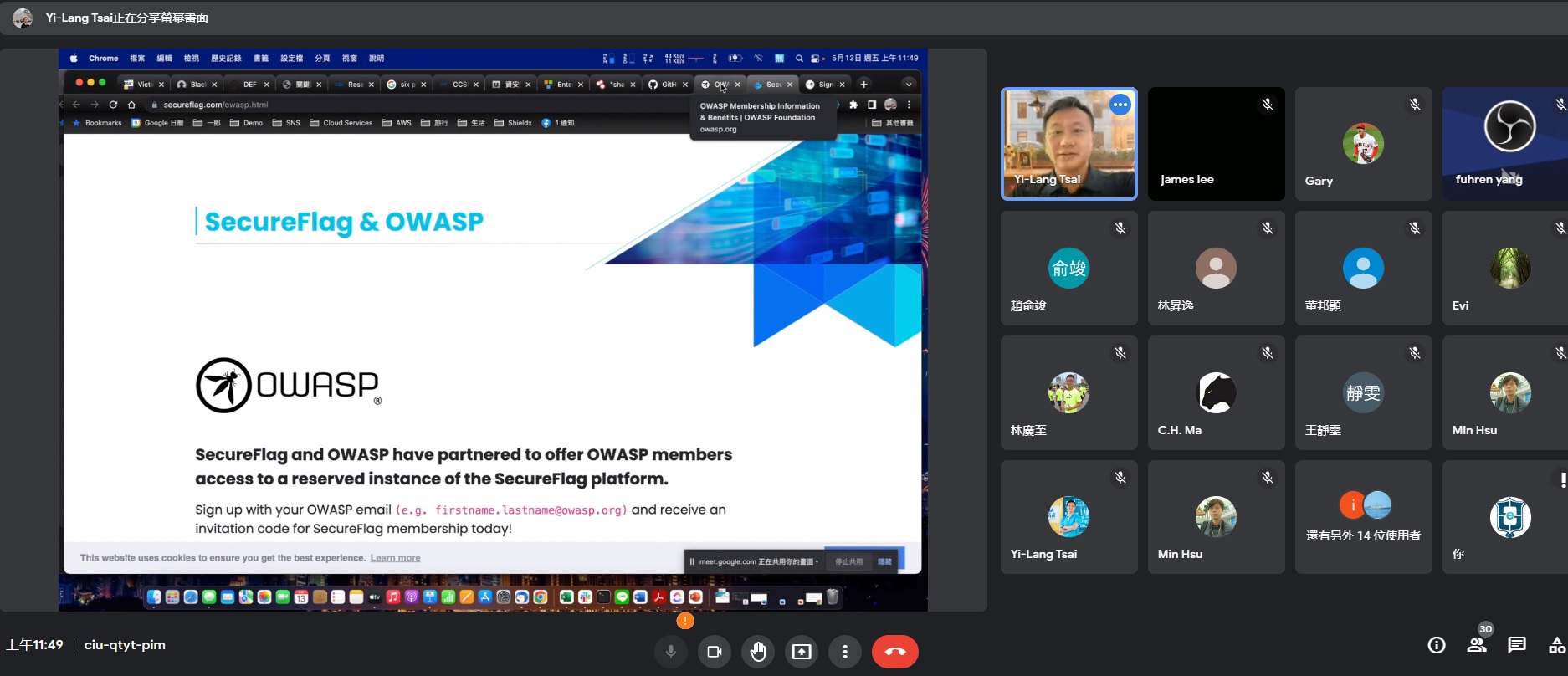
Task: Open Safari in the shared Dock
Action: point(191,597)
